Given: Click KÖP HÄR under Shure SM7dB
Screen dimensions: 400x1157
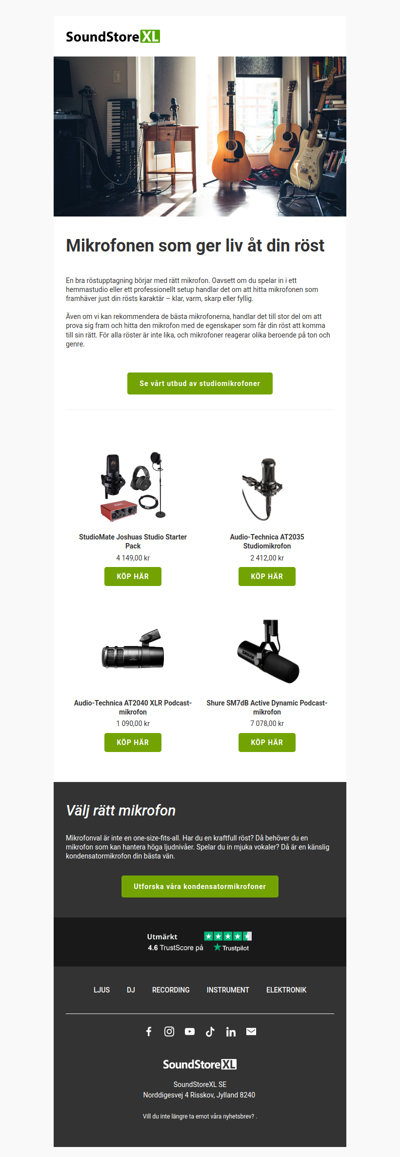Looking at the screenshot, I should (x=267, y=742).
